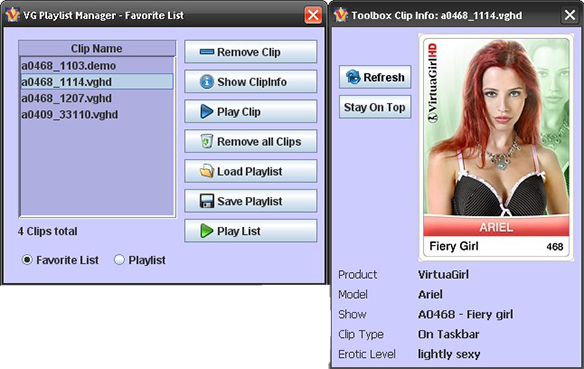584x369 pixels.
Task: Select clip a0409_33110.vghd in the list
Action: (97, 114)
